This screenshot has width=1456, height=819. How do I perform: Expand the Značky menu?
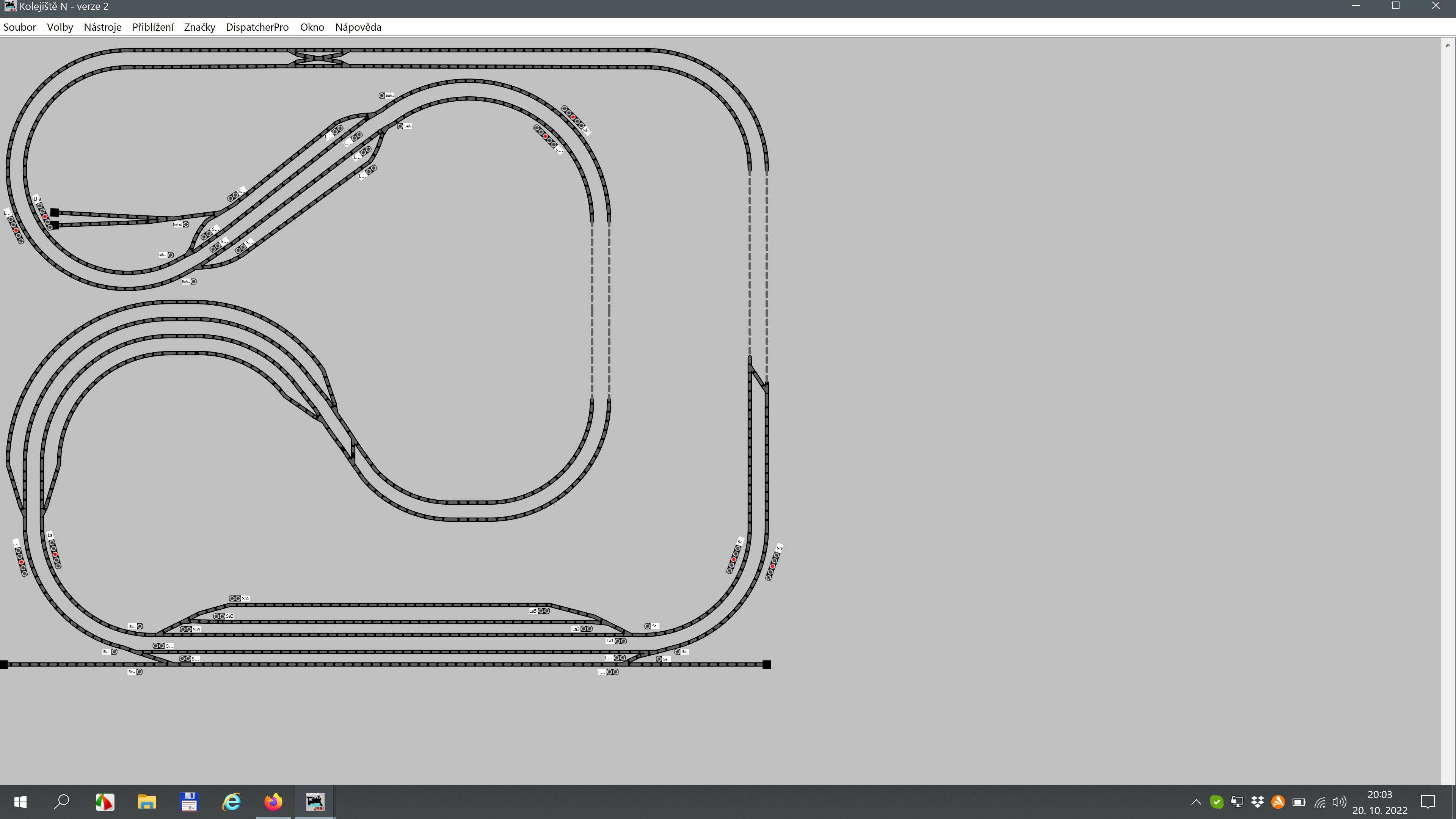click(199, 27)
